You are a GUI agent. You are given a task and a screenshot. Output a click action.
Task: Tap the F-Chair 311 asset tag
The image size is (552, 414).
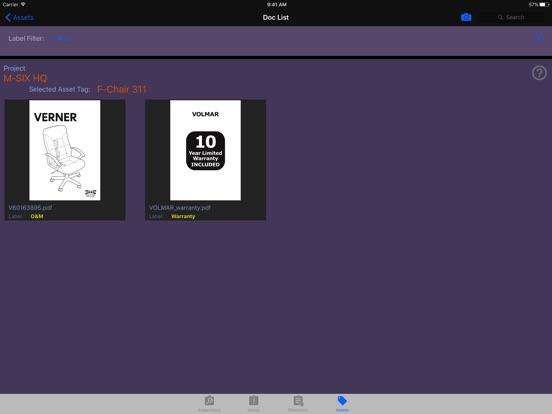[x=122, y=89]
